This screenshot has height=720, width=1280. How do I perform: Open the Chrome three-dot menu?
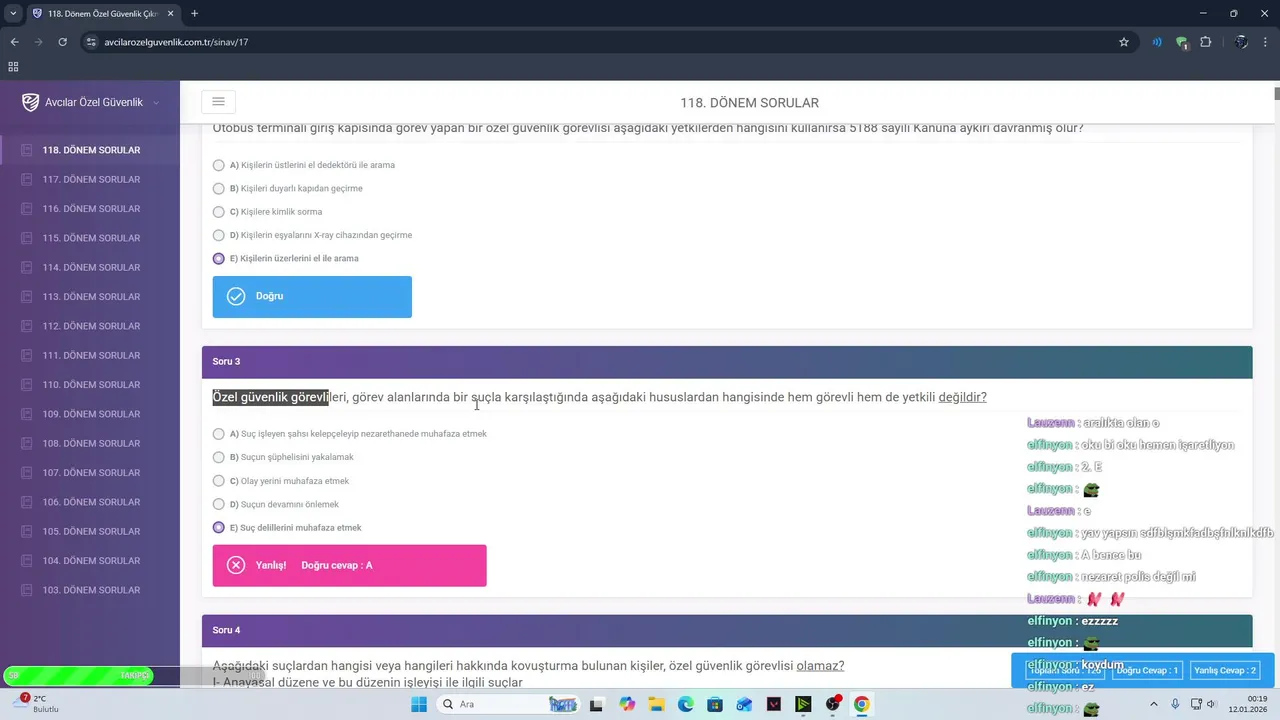tap(1265, 42)
